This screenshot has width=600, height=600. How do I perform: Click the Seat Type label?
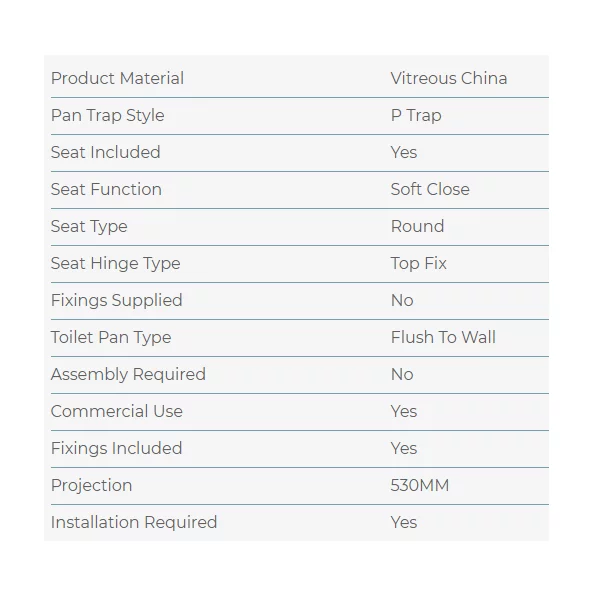coord(89,226)
